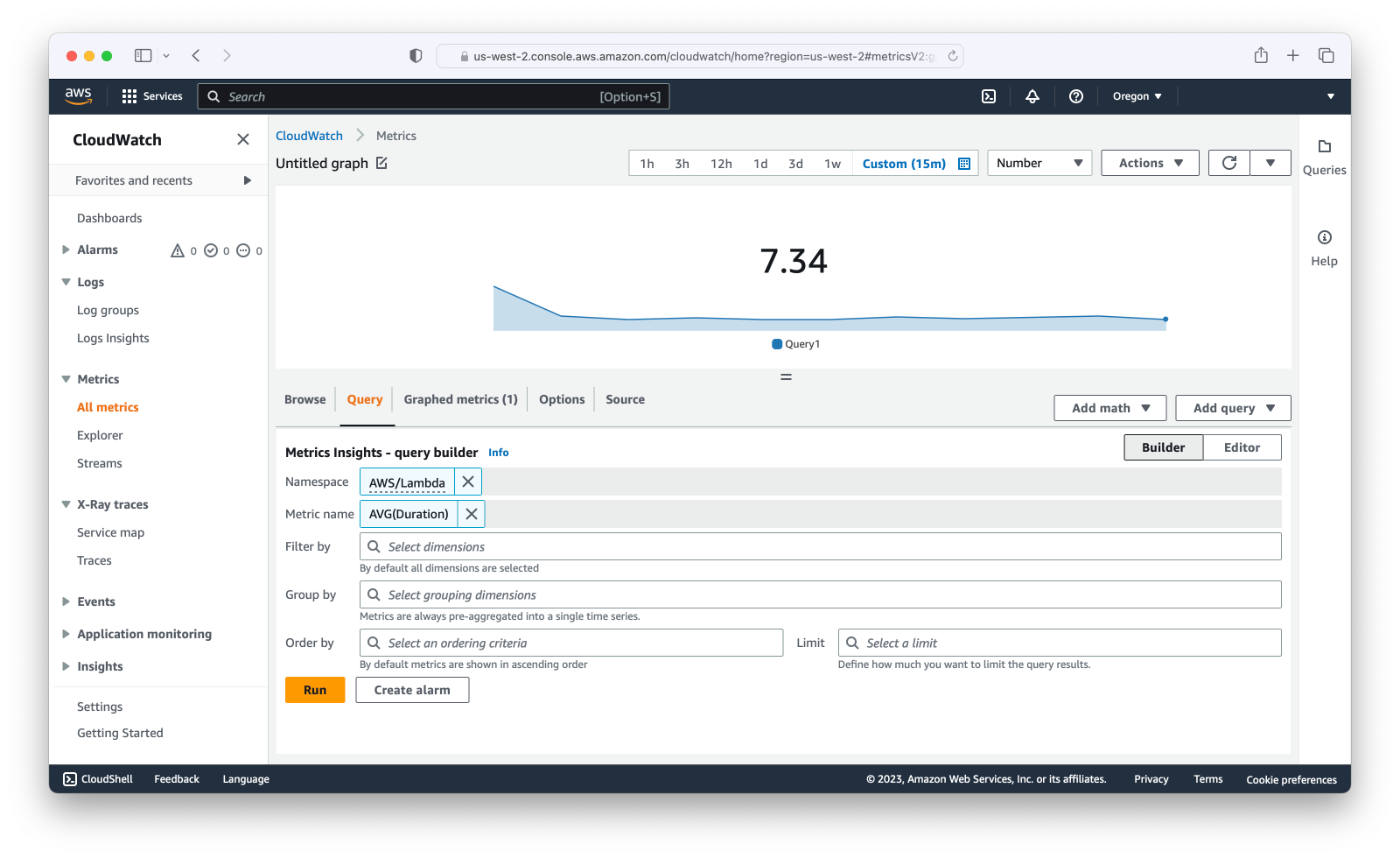Expand the Alarms section
This screenshot has width=1400, height=858.
coord(66,250)
